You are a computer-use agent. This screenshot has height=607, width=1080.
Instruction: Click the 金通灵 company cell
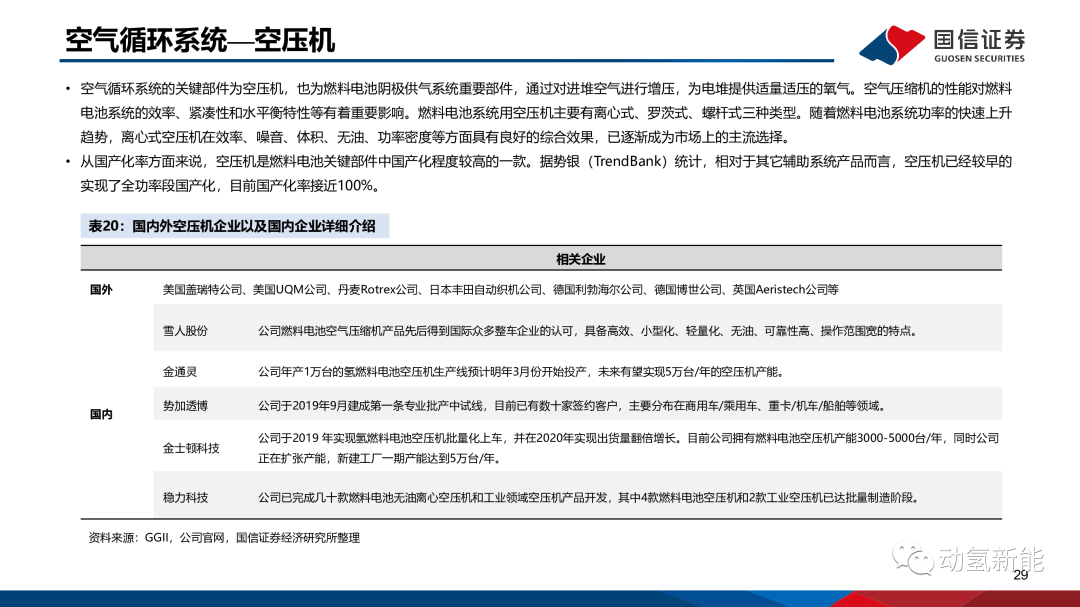coord(180,372)
